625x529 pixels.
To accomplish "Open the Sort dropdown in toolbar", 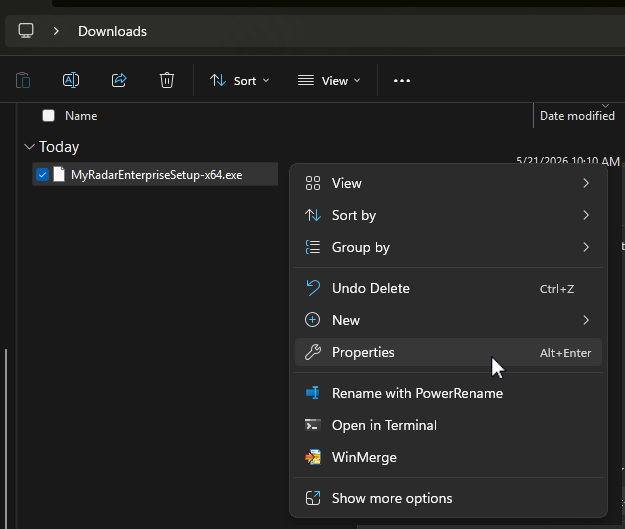I will pos(240,81).
